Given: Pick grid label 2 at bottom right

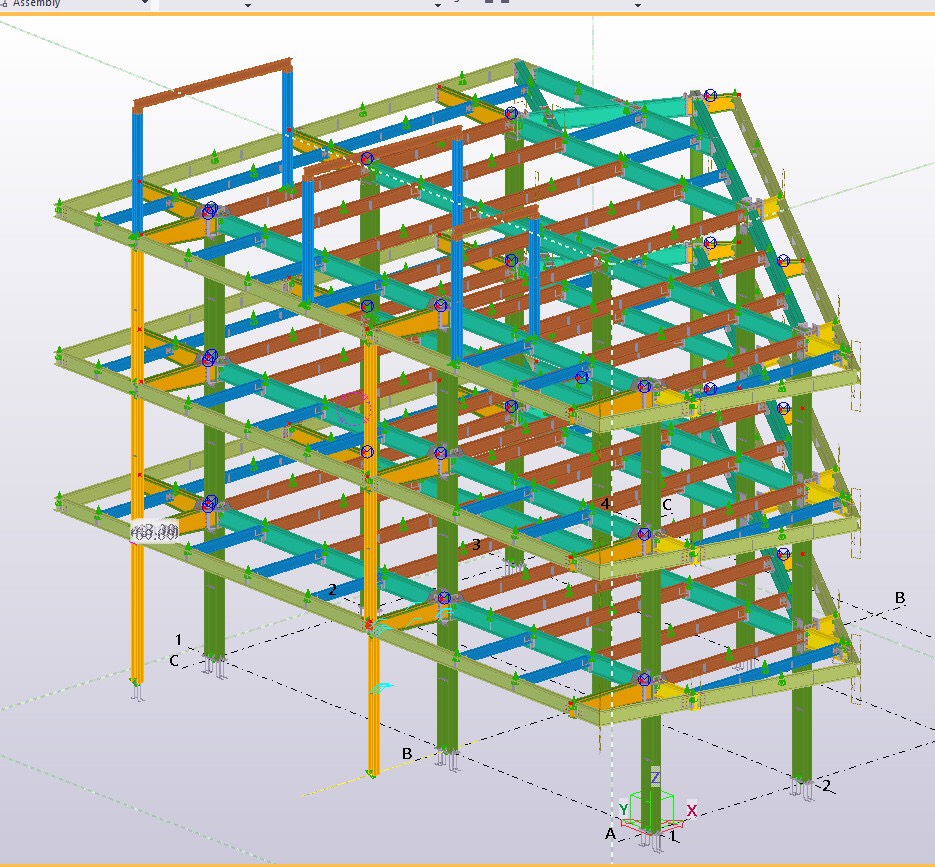Looking at the screenshot, I should 827,786.
